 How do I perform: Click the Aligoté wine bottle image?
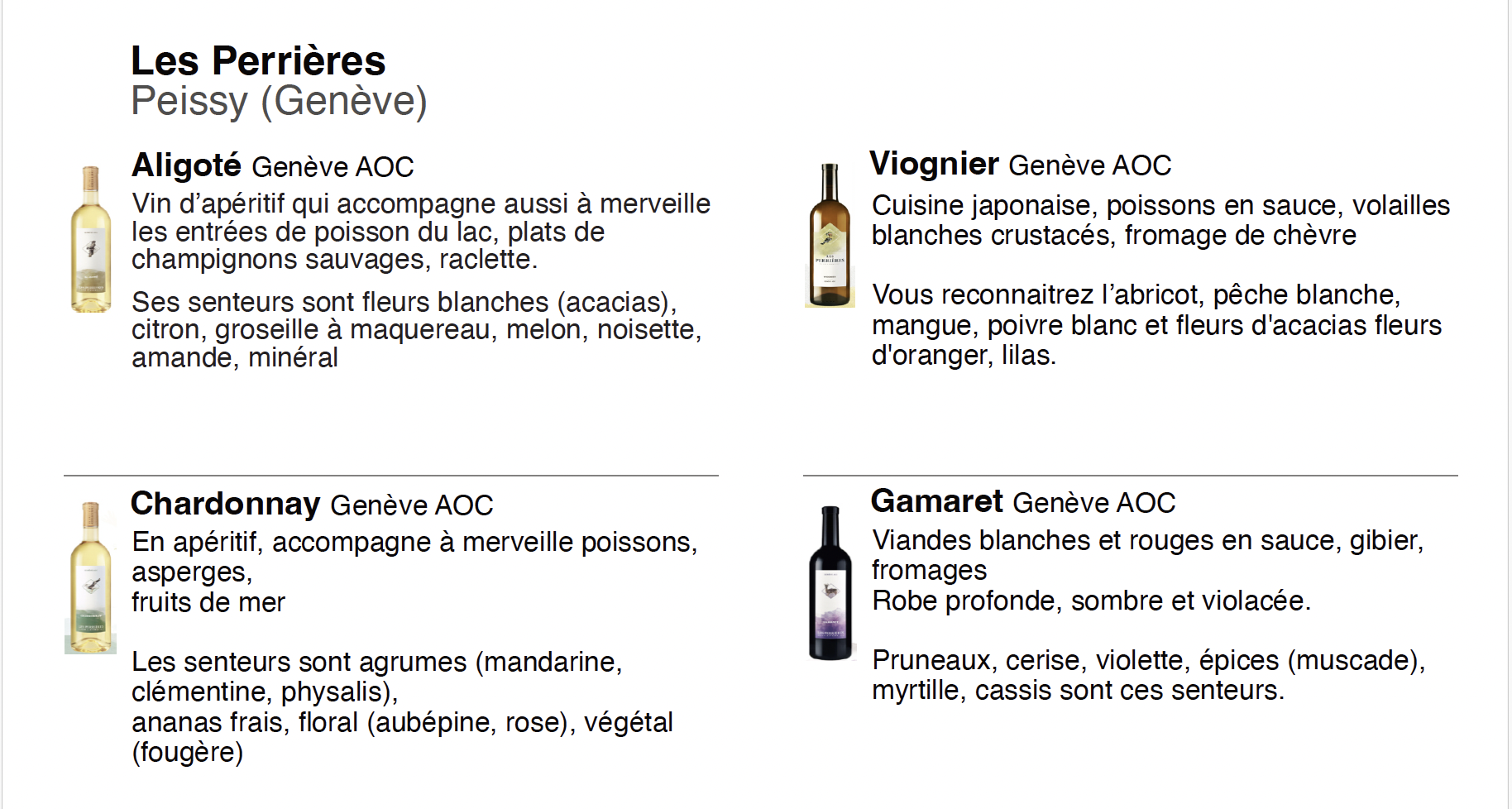(91, 239)
